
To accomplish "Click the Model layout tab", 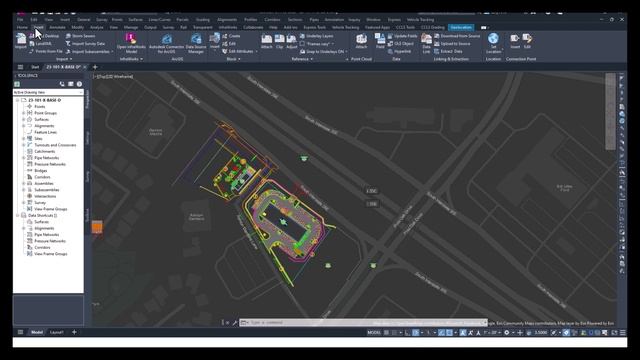I will click(37, 332).
